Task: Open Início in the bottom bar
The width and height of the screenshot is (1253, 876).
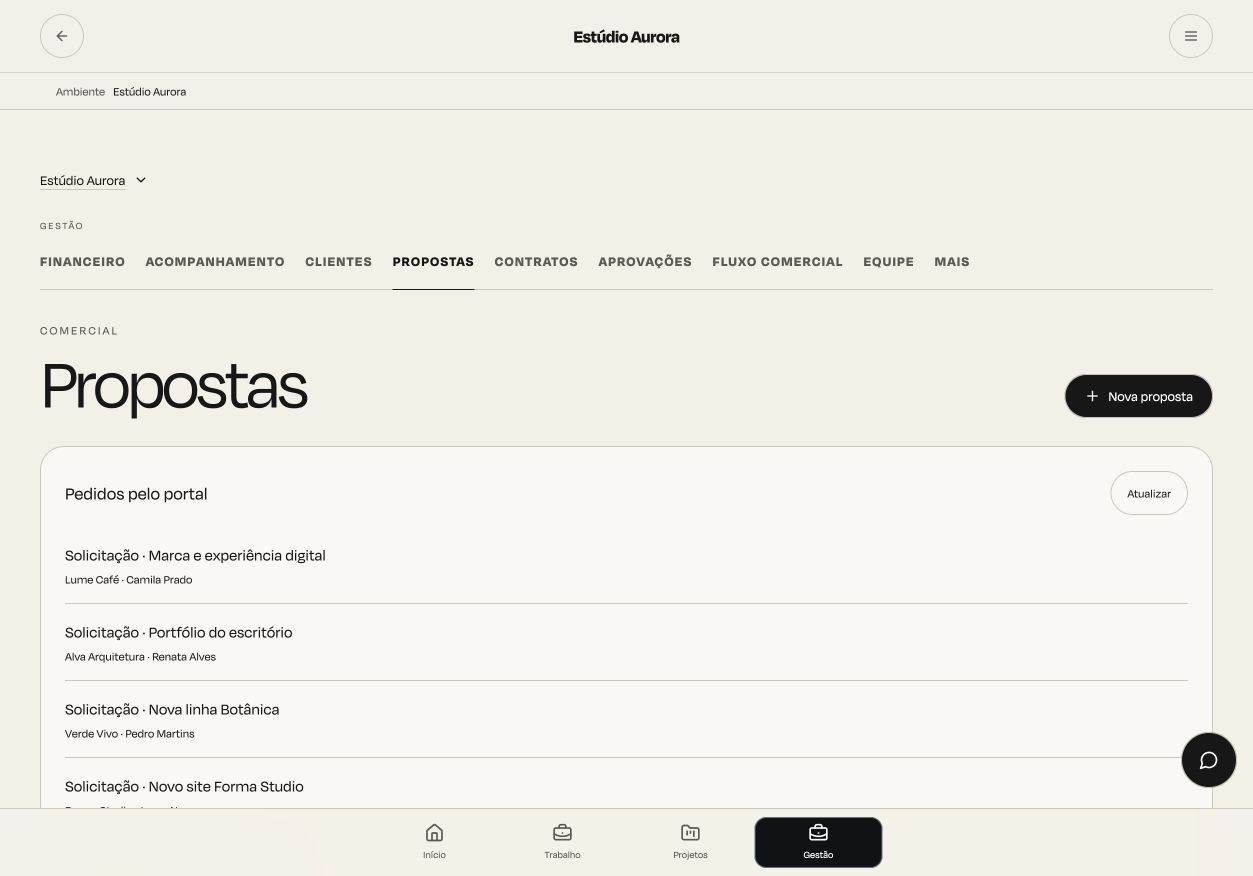Action: coord(434,842)
